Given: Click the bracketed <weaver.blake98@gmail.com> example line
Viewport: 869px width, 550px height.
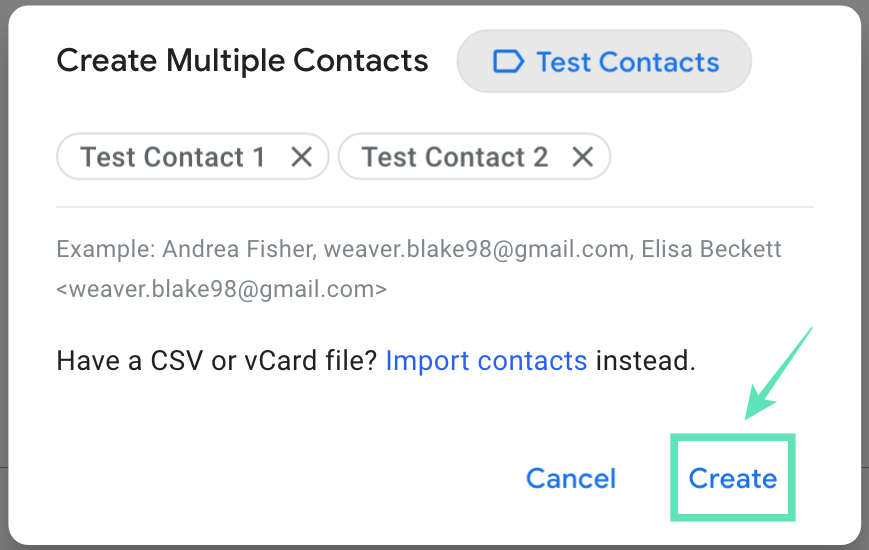Looking at the screenshot, I should tap(221, 290).
